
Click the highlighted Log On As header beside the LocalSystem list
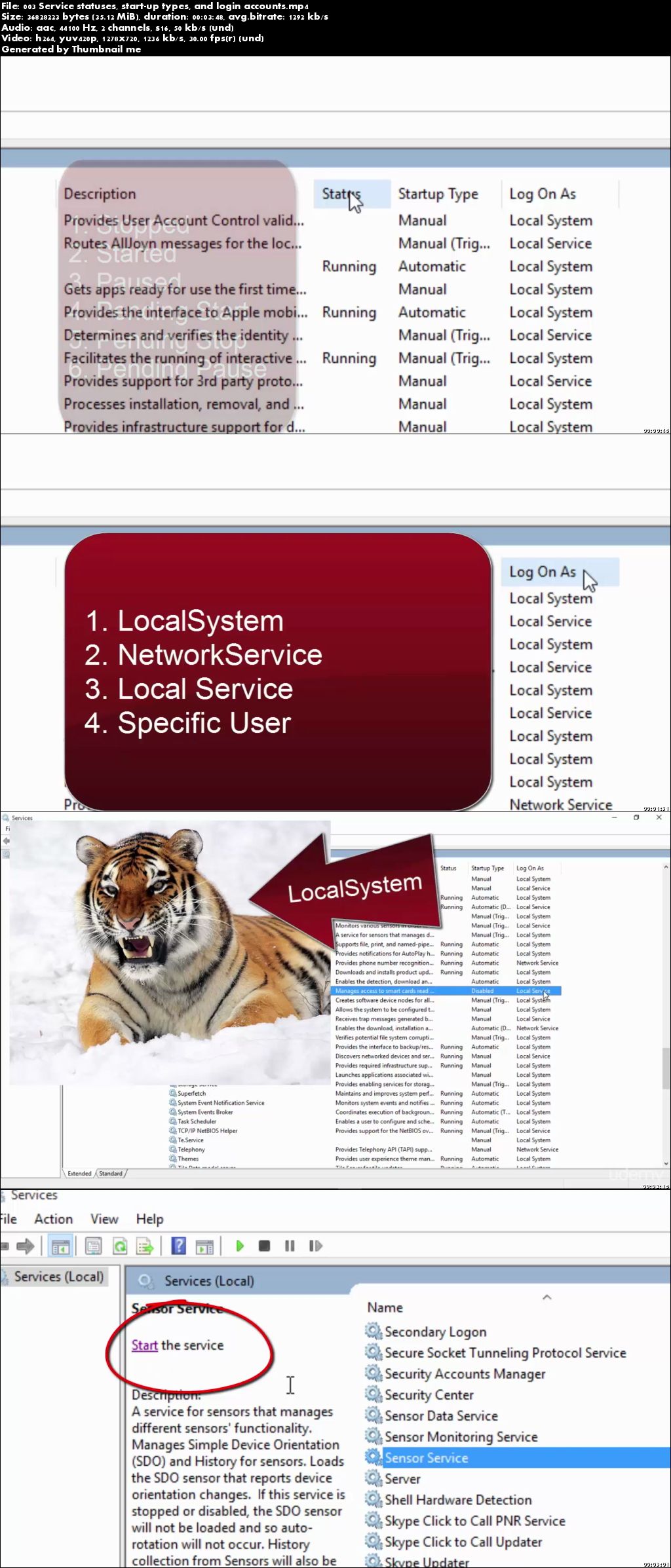click(560, 572)
